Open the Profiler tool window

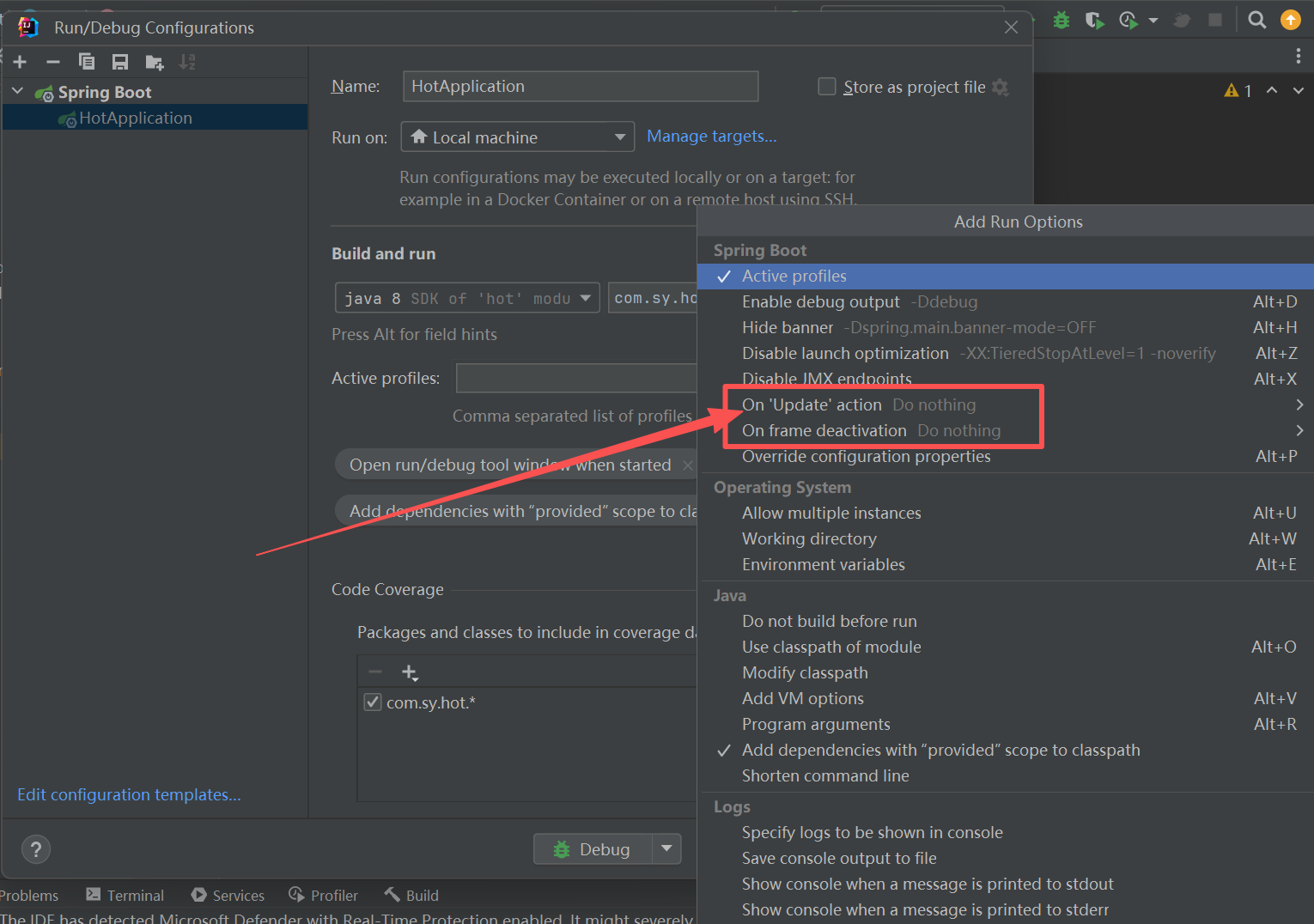click(324, 895)
